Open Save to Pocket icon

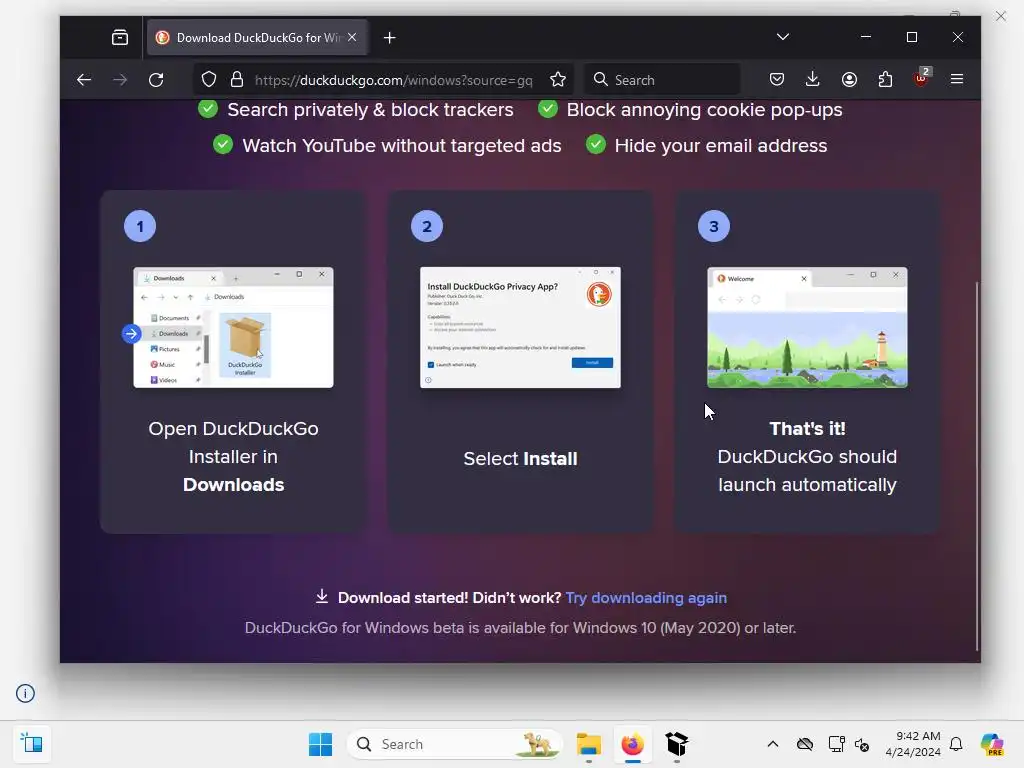pyautogui.click(x=776, y=79)
